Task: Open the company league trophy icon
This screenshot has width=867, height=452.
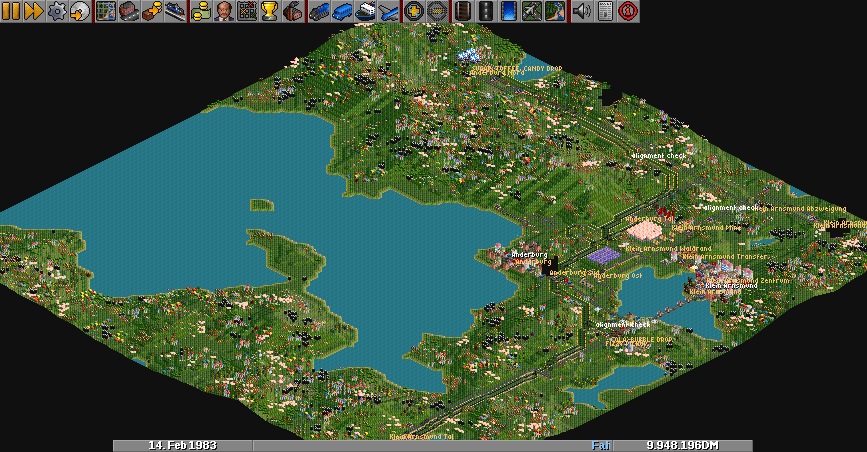Action: [270, 11]
